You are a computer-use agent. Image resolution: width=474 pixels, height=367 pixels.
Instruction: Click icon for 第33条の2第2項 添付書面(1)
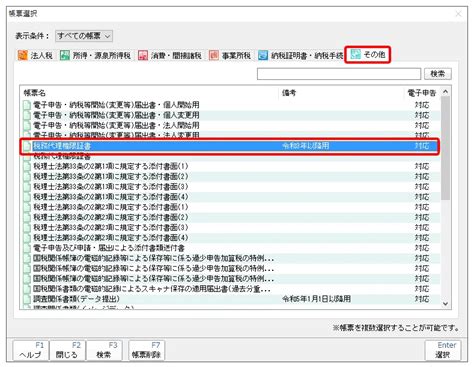point(27,207)
